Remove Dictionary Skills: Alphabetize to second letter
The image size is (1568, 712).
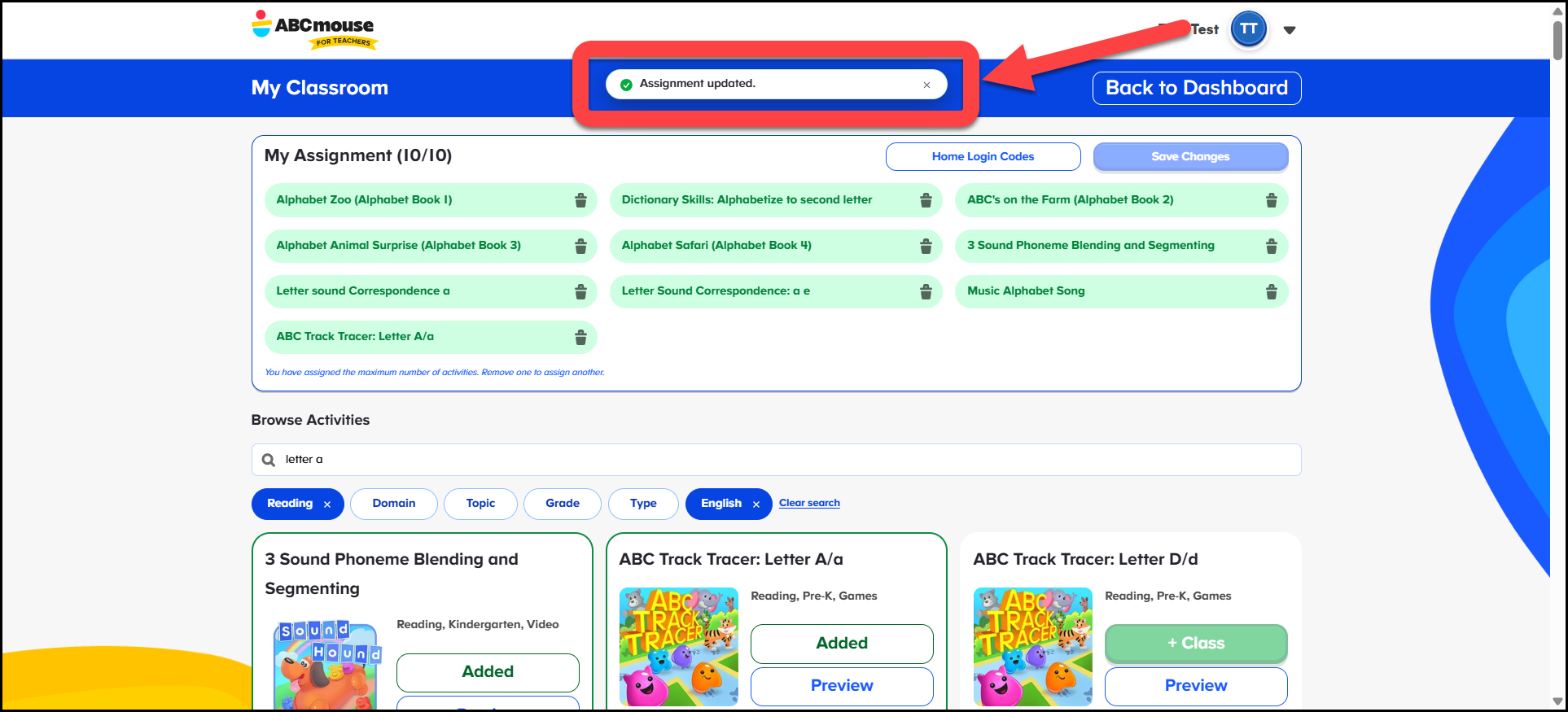926,200
